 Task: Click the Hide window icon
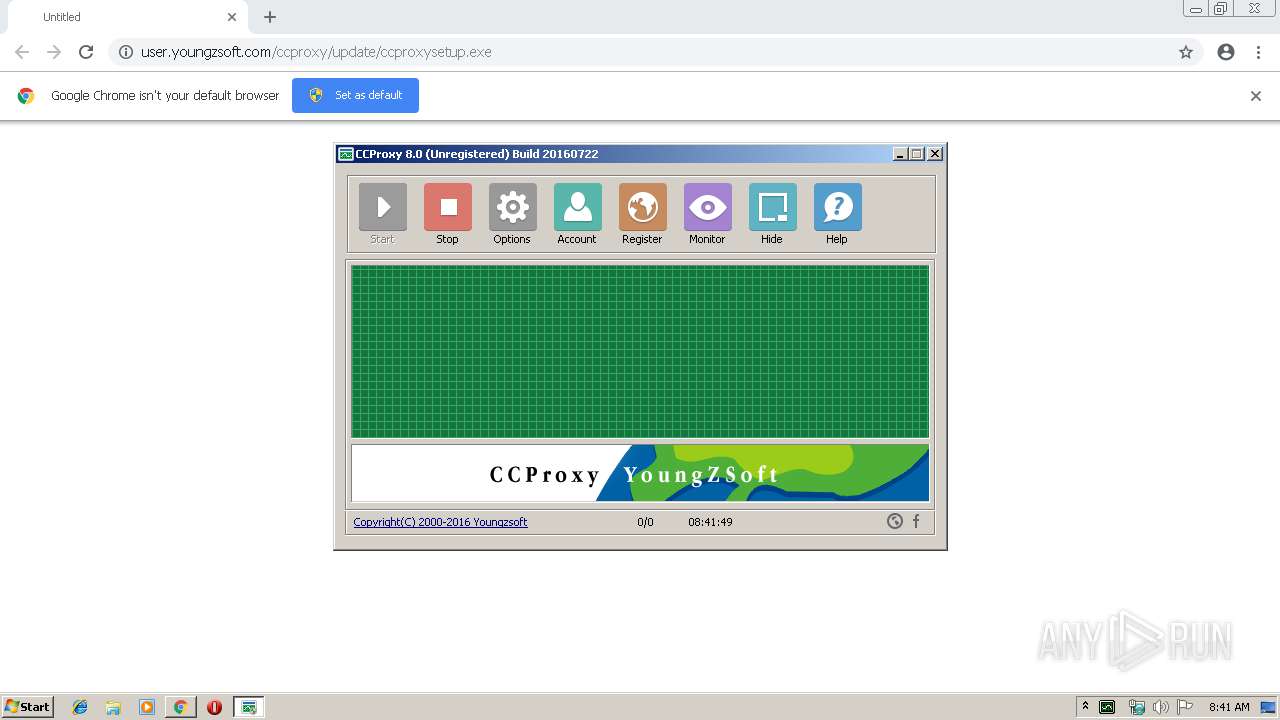click(772, 208)
